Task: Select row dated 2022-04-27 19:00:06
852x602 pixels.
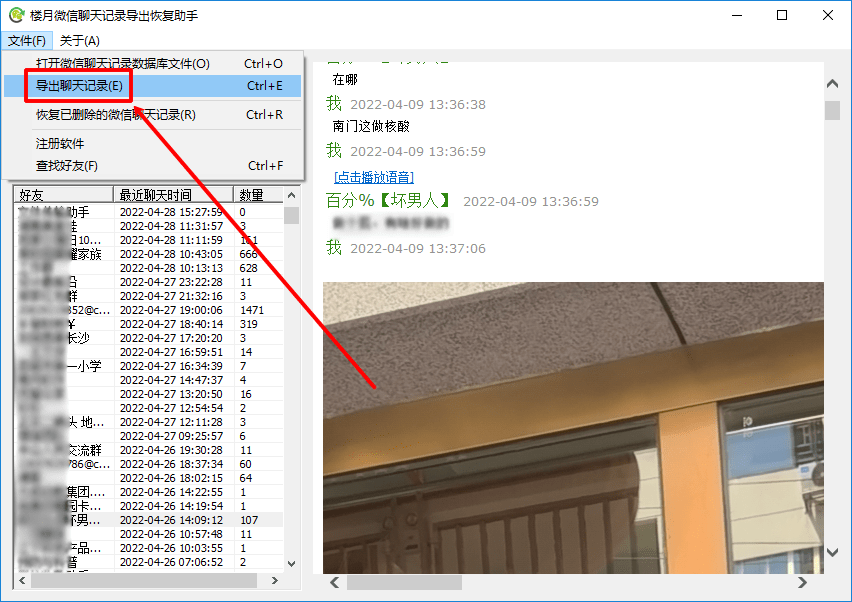Action: tap(148, 310)
